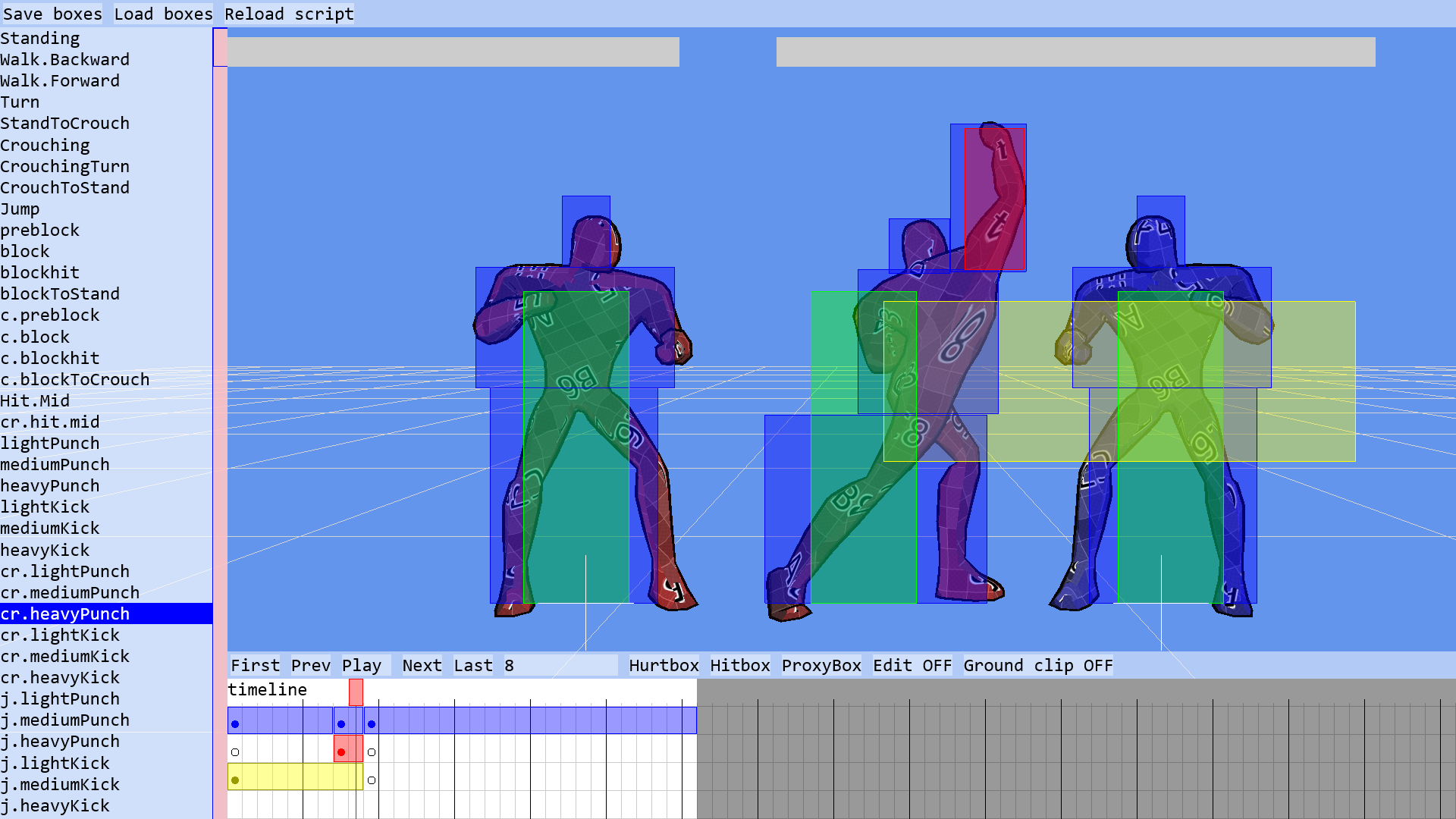Jump to the Last frame

pyautogui.click(x=473, y=665)
